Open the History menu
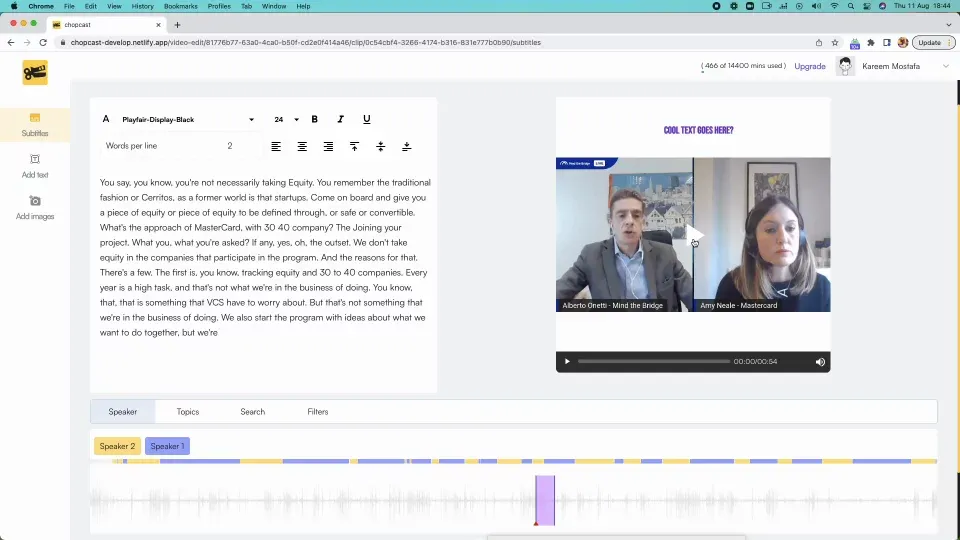This screenshot has height=540, width=960. coord(143,6)
